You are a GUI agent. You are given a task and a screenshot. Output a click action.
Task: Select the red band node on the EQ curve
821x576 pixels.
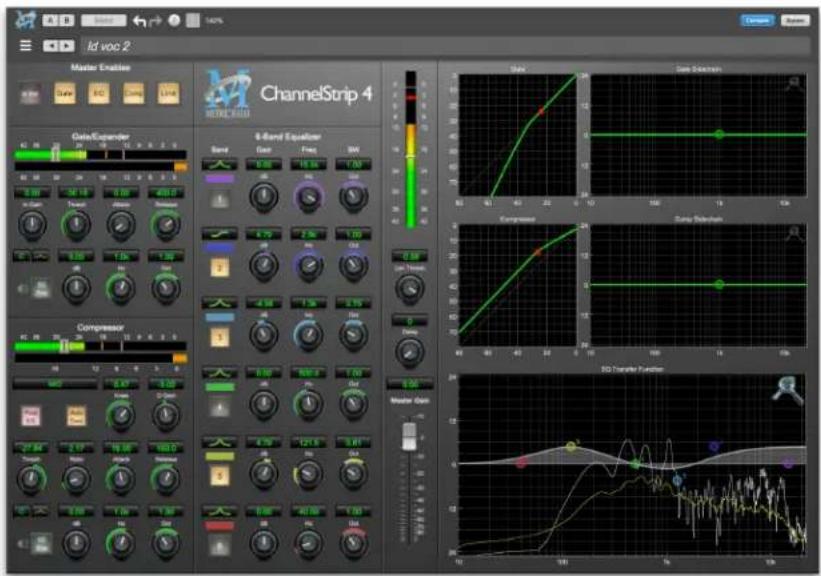(522, 463)
